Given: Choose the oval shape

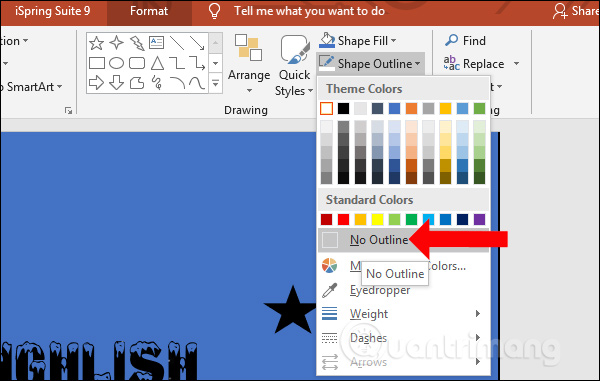Looking at the screenshot, I should point(116,63).
